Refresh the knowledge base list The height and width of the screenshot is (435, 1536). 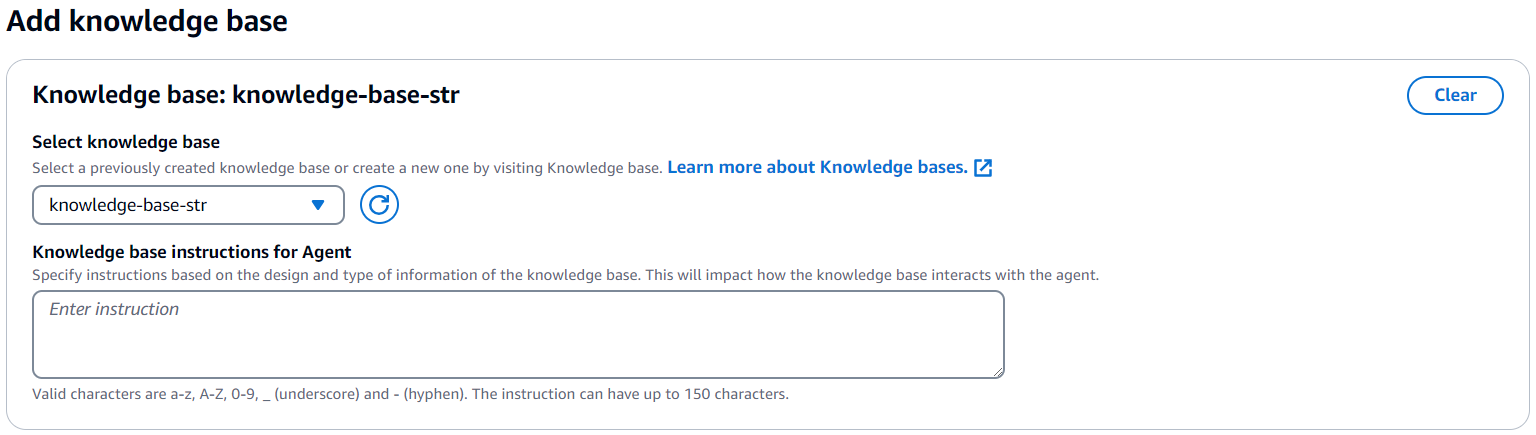pos(380,205)
